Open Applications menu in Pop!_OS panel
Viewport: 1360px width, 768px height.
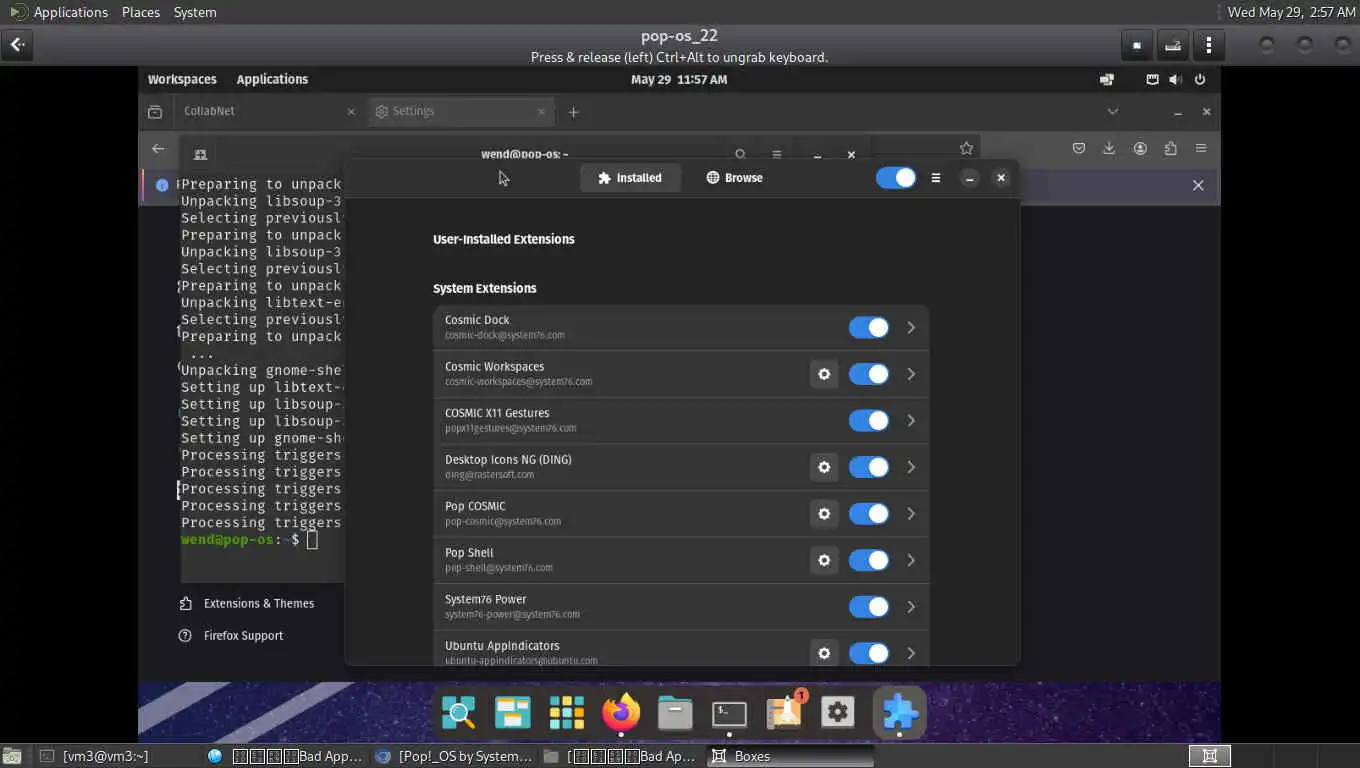(x=272, y=79)
